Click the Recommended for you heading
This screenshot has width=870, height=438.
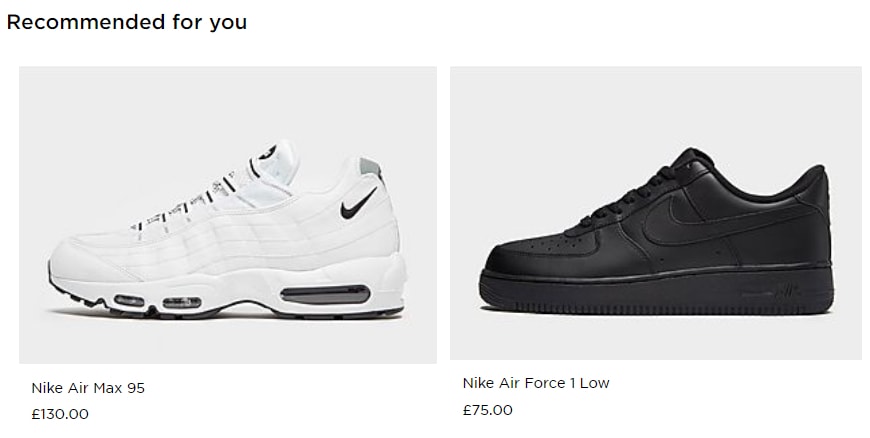(x=127, y=22)
